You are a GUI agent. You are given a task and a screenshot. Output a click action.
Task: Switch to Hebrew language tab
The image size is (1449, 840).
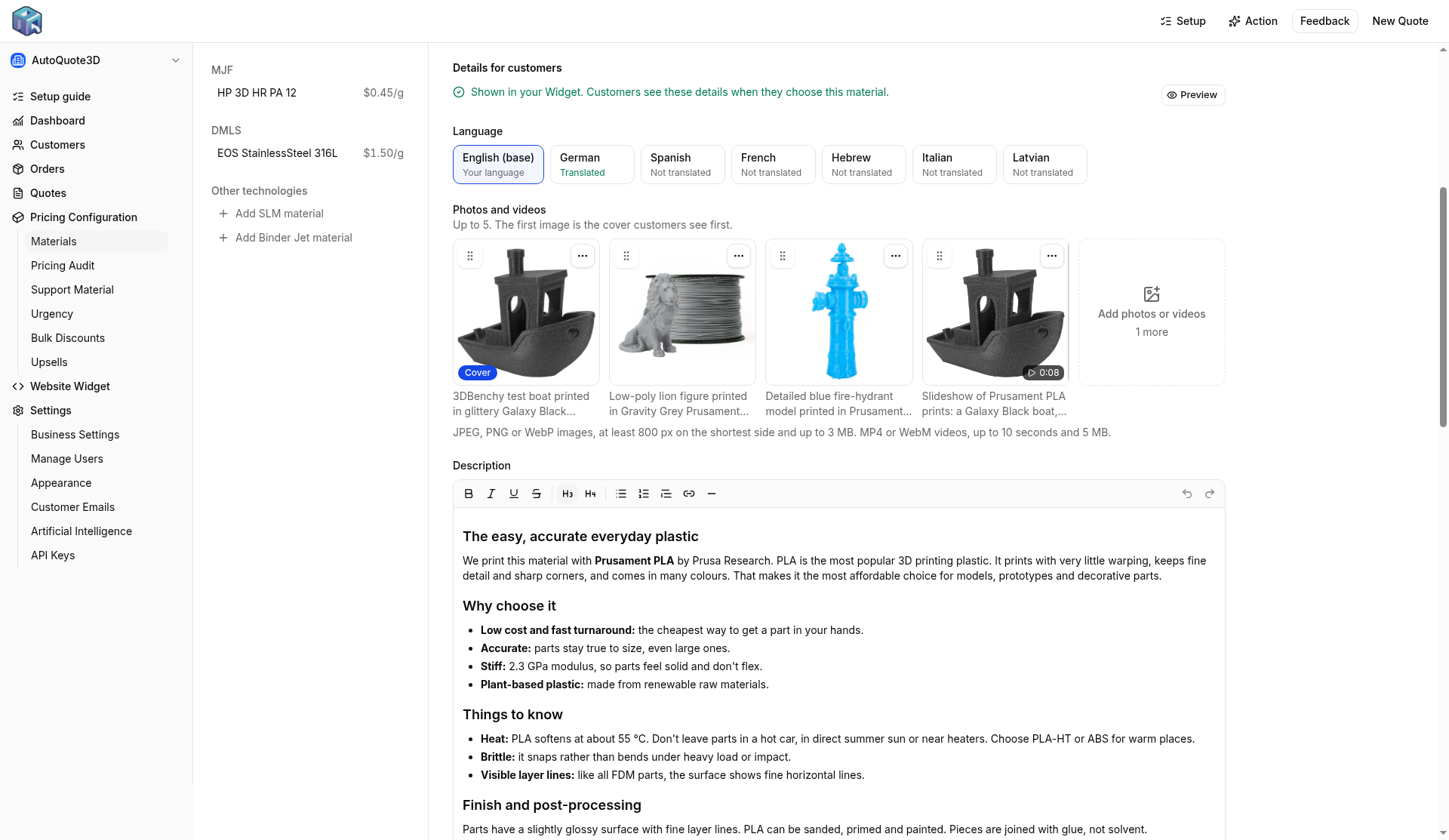pos(864,165)
